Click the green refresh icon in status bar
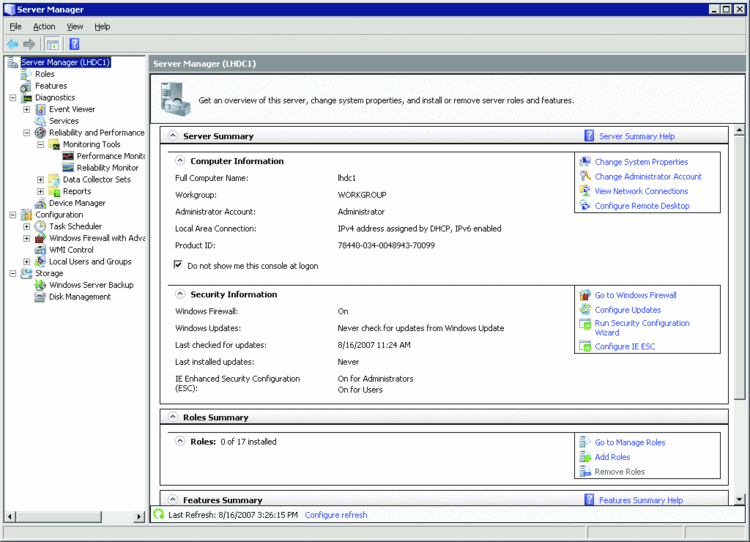This screenshot has width=750, height=542. click(158, 514)
